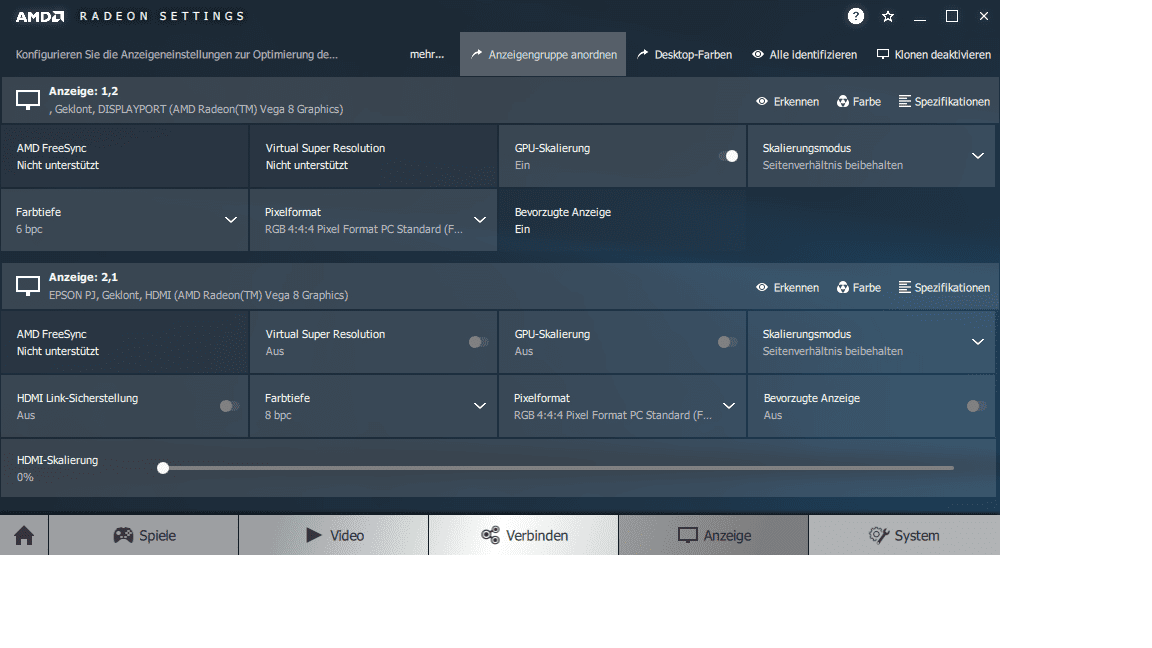Image resolution: width=1152 pixels, height=648 pixels.
Task: Click the monitor icon on Anzeige tab
Action: pos(688,536)
